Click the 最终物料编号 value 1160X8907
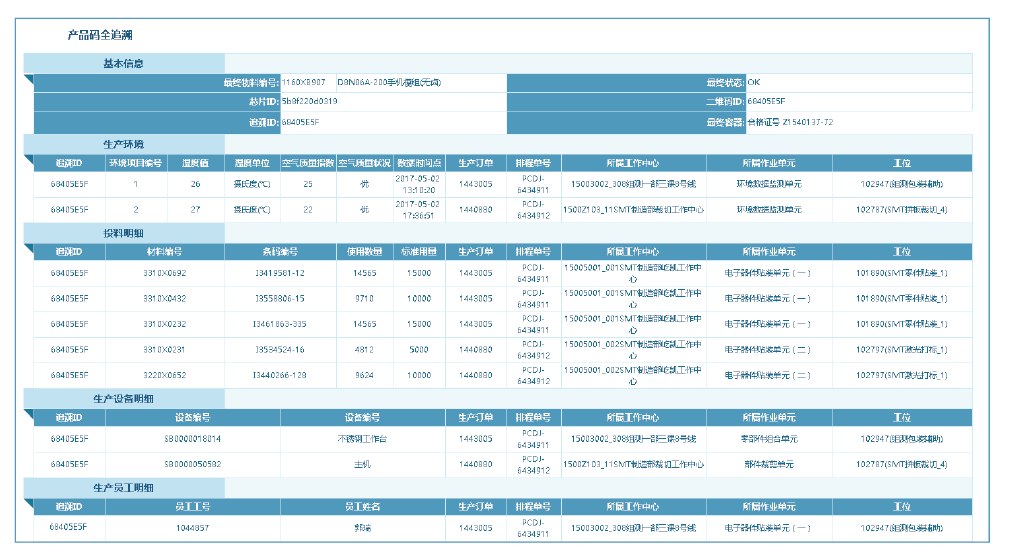Screen dimensions: 1016x557 point(303,82)
